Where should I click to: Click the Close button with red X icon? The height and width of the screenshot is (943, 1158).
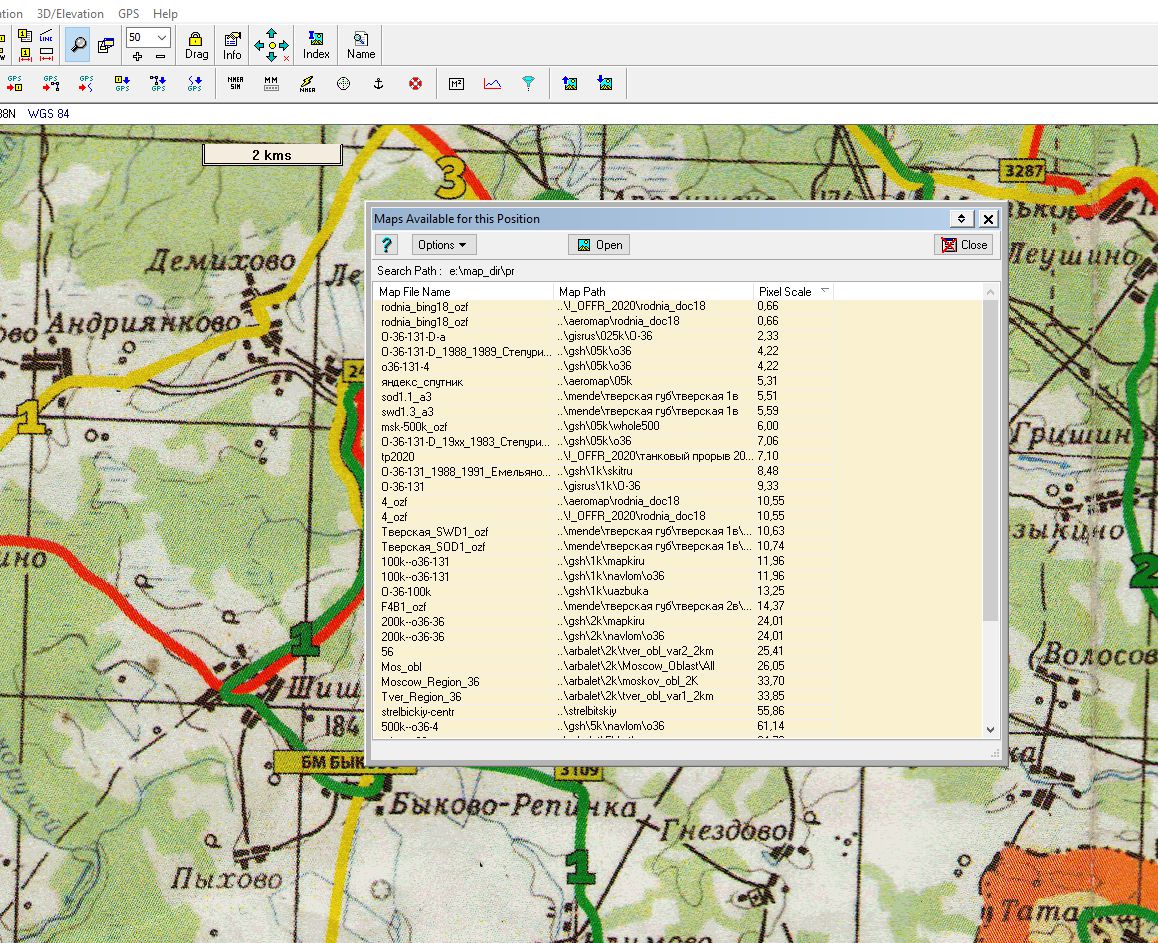click(x=963, y=245)
